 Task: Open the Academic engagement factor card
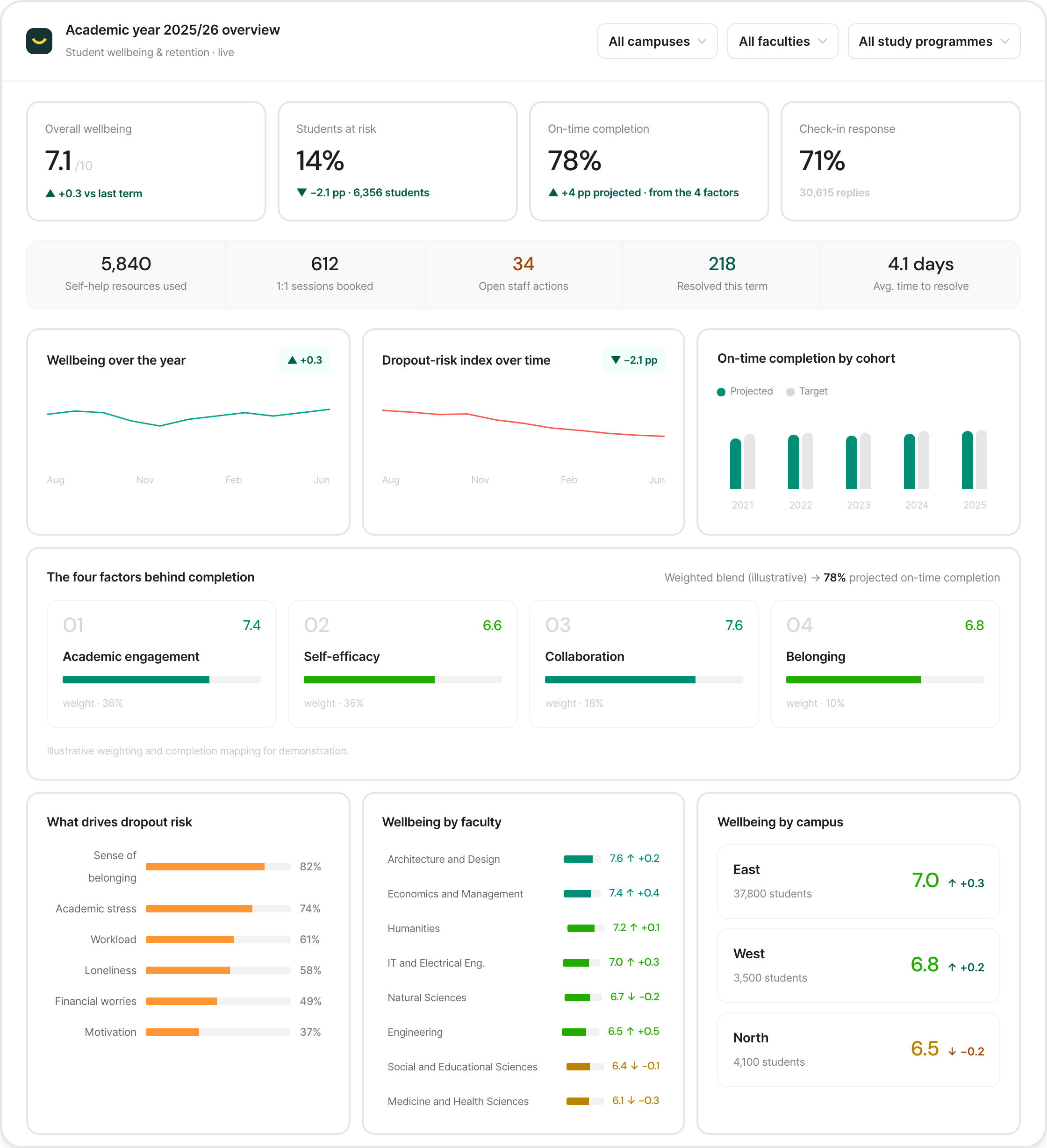point(162,664)
